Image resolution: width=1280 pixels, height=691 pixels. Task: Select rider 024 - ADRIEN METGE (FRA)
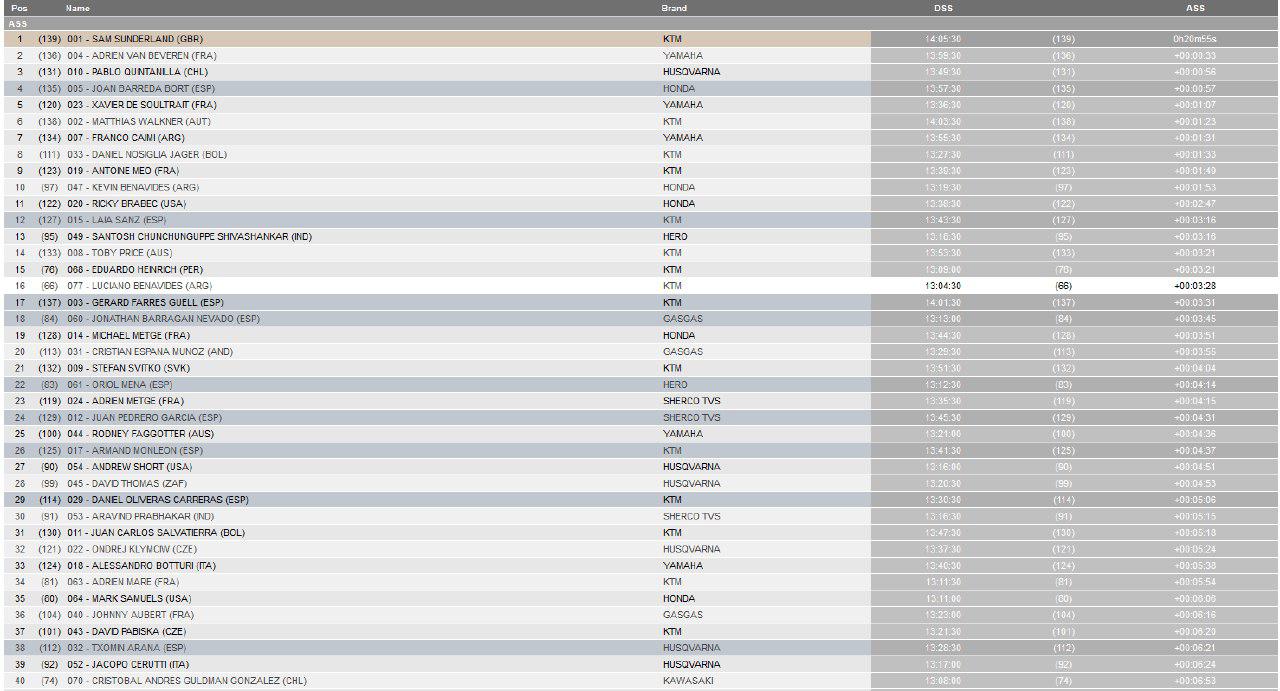[x=125, y=401]
